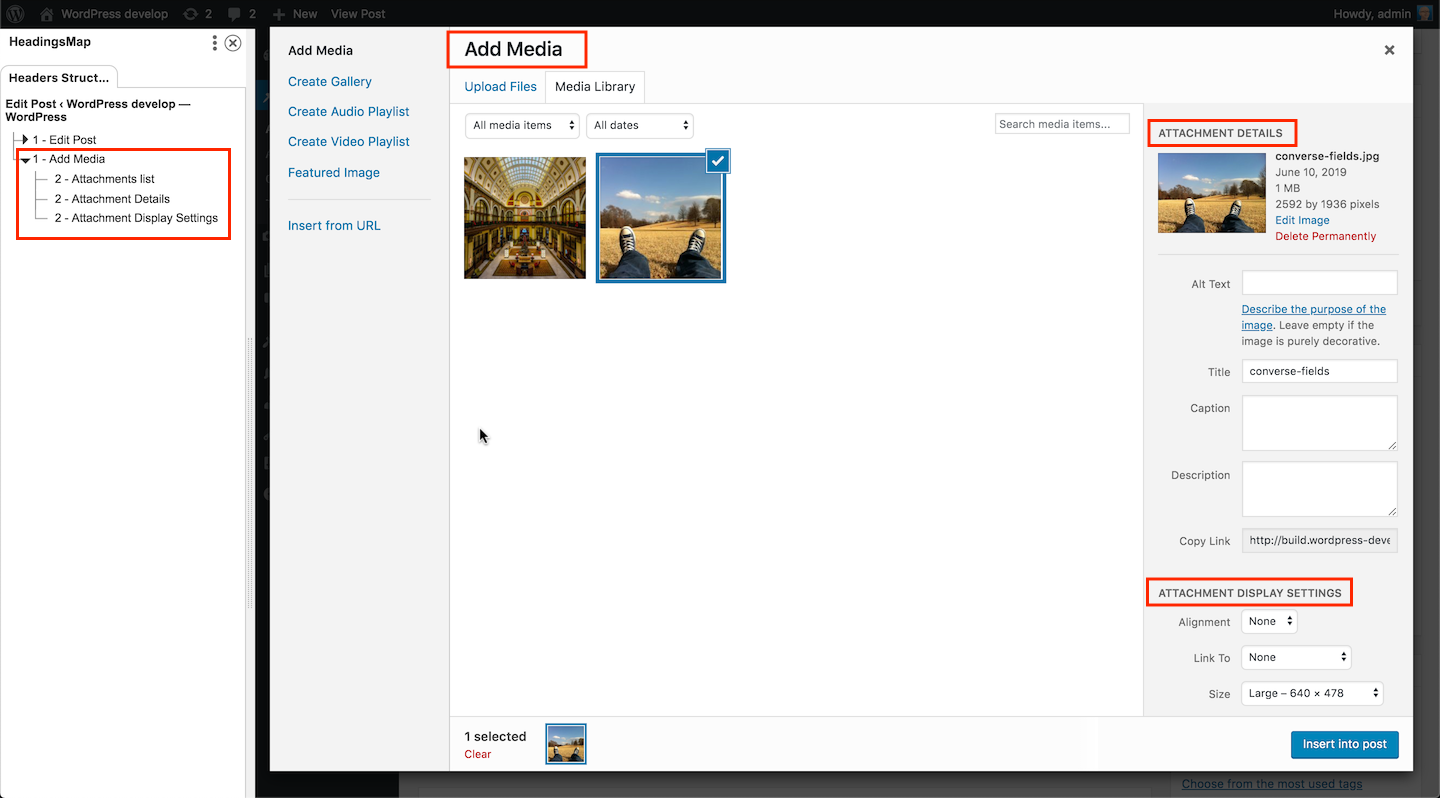Screen dimensions: 1440x798
Task: Select Add Media in left menu
Action: 320,50
